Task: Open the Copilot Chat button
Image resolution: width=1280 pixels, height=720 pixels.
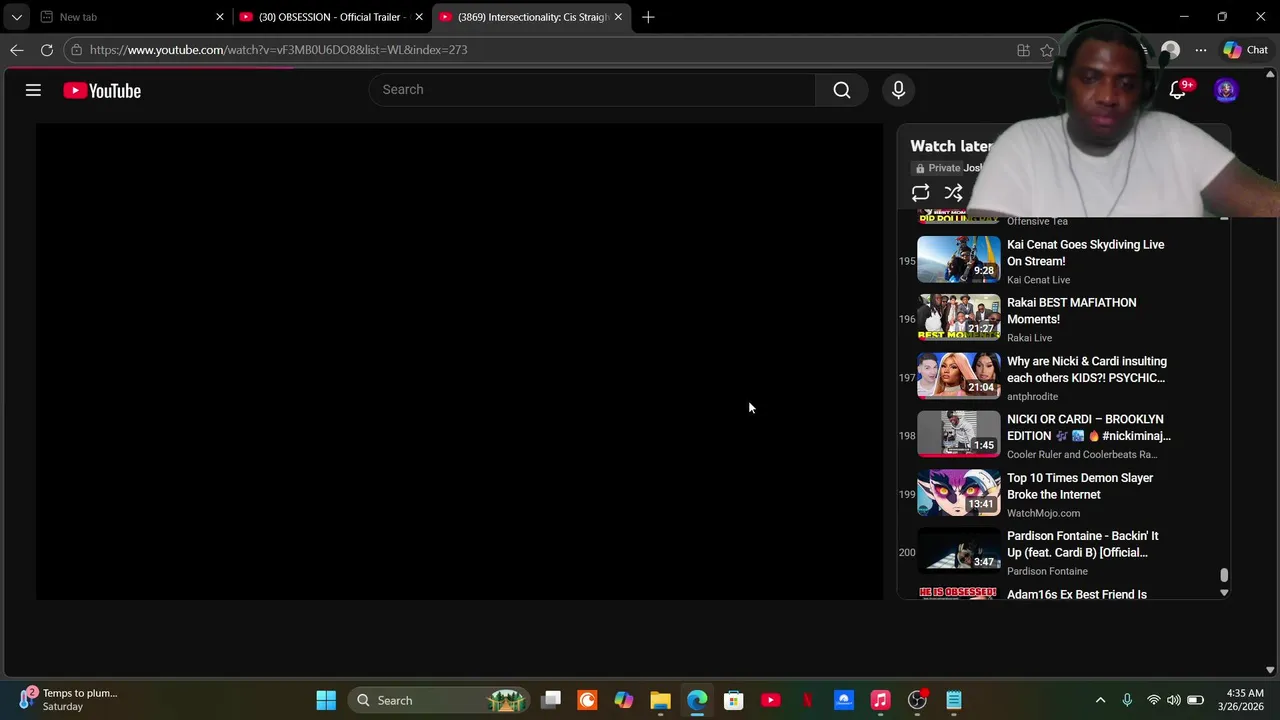Action: [1245, 49]
